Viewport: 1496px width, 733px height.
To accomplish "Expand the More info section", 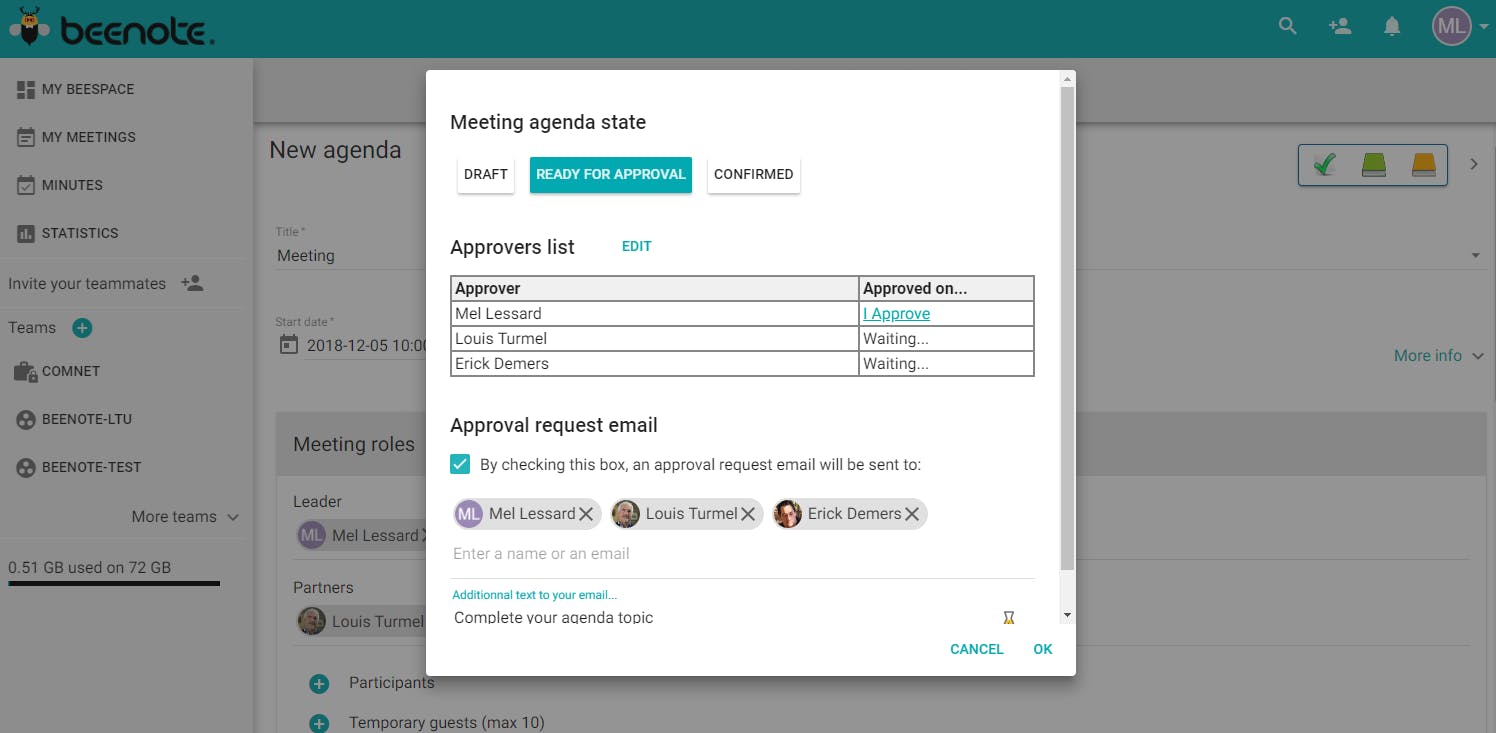I will (1439, 356).
